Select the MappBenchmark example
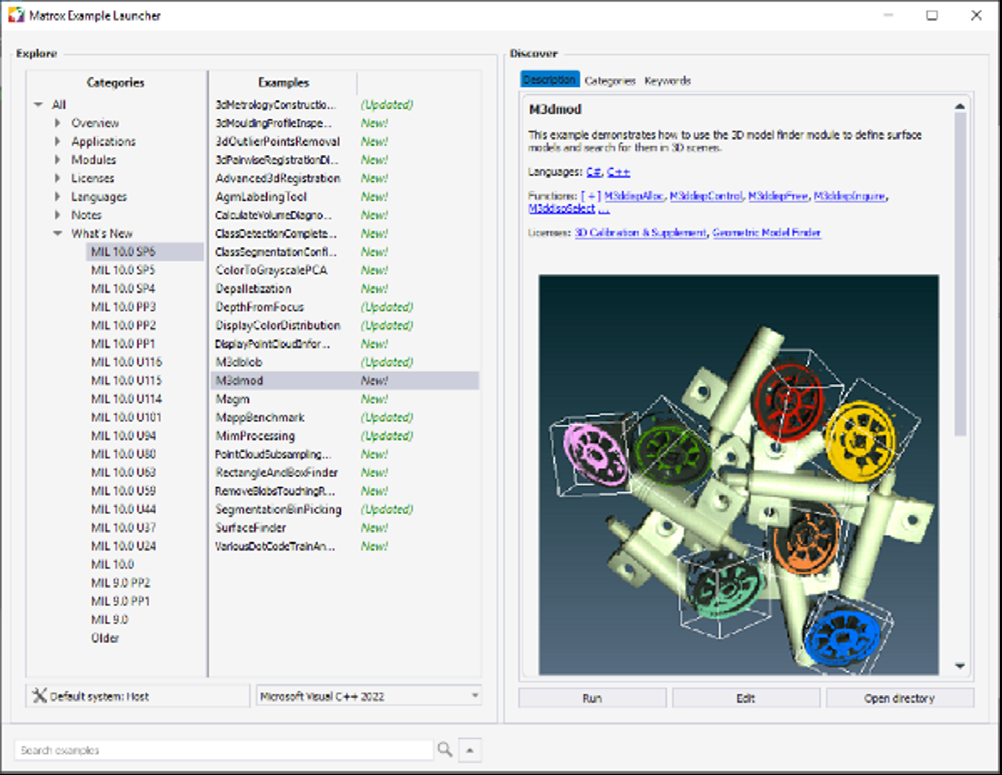The height and width of the screenshot is (775, 1002). tap(260, 418)
